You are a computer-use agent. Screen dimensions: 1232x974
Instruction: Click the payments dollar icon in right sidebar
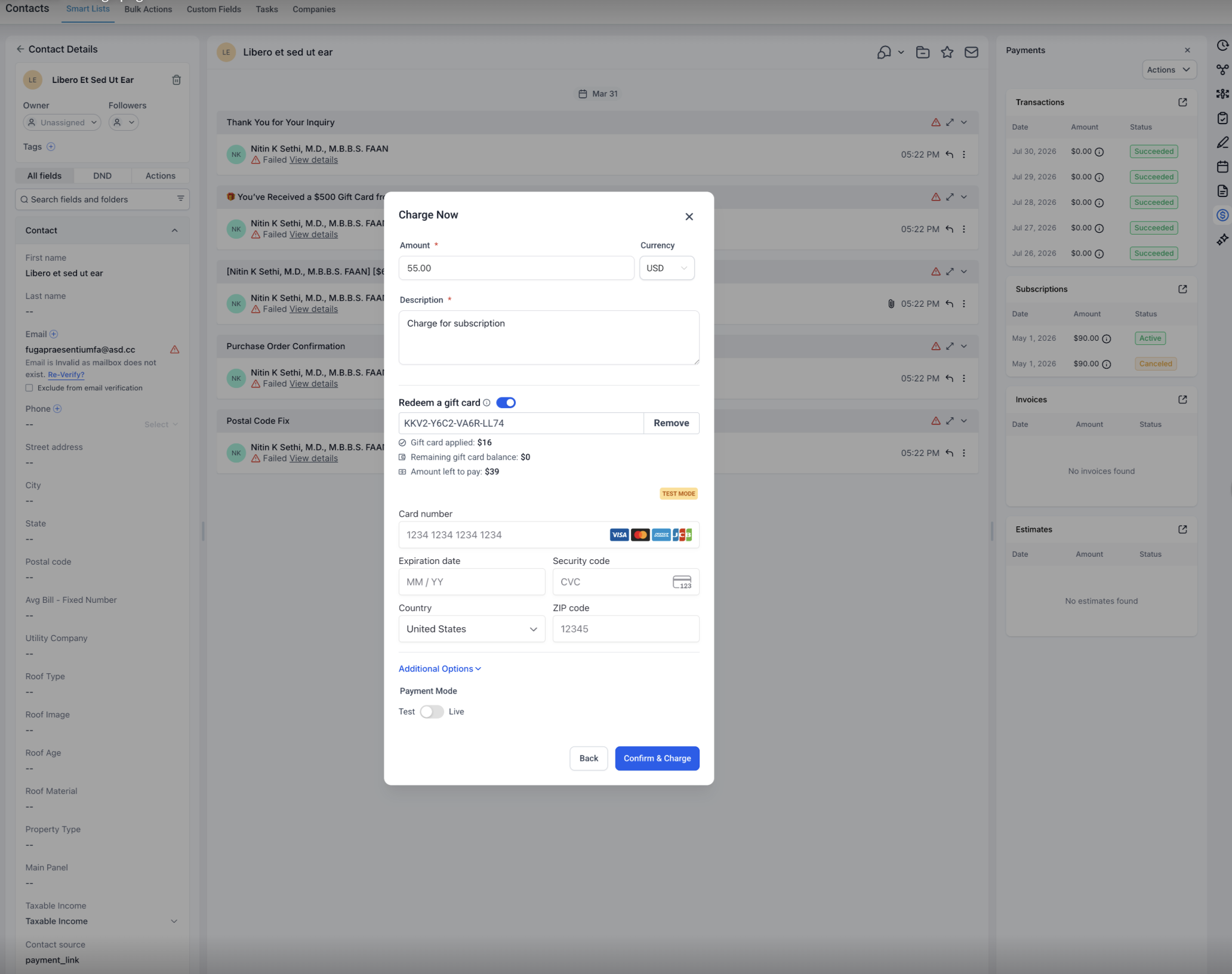click(1222, 215)
